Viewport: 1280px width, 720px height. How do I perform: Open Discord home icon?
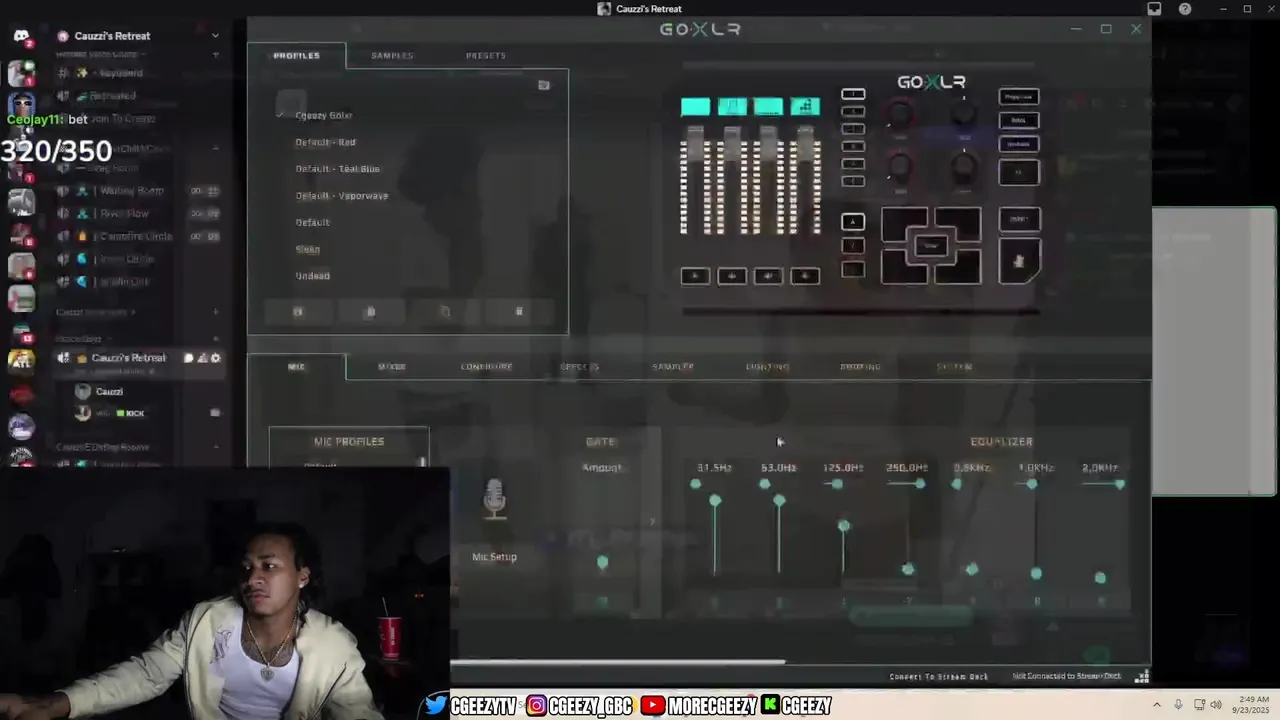21,37
